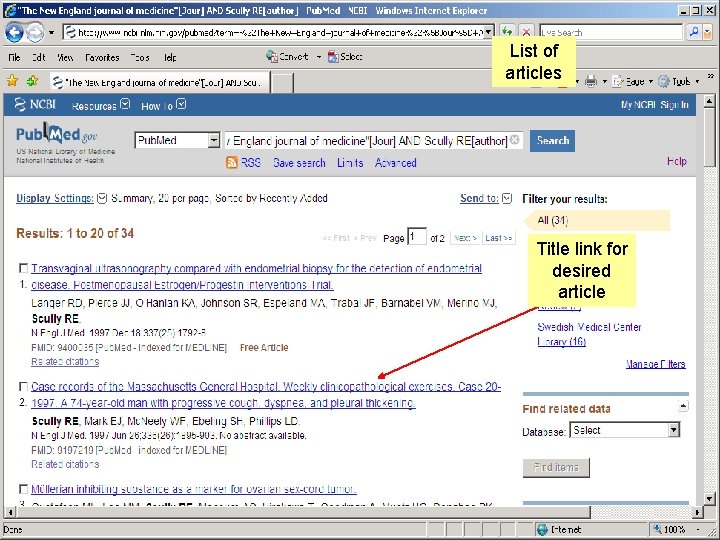Expand the NCBI Resources menu
720x540 pixels.
[x=125, y=105]
